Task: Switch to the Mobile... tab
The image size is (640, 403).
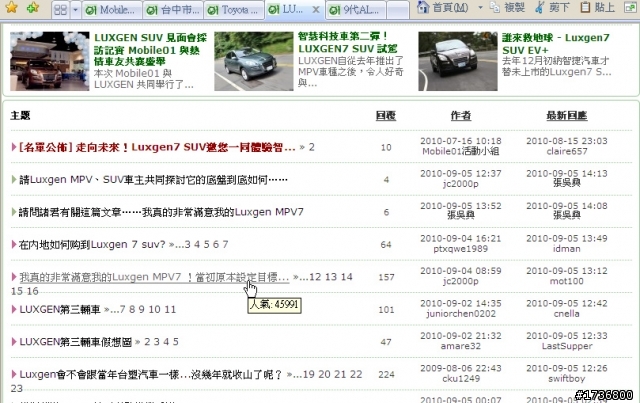Action: point(112,10)
